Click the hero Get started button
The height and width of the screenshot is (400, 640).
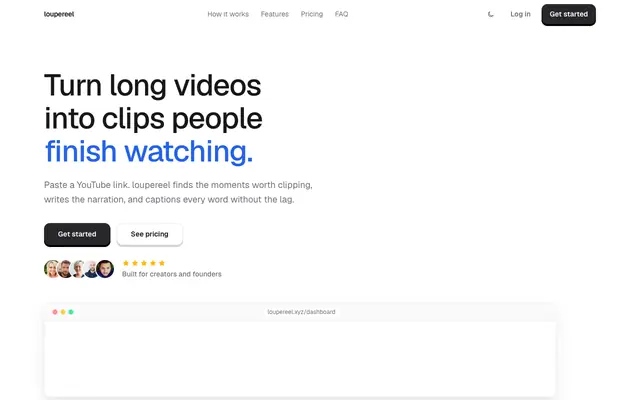pyautogui.click(x=77, y=235)
